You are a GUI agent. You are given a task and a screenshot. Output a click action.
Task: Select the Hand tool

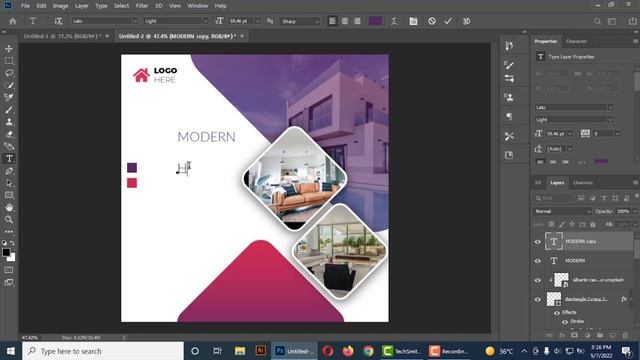[x=9, y=207]
